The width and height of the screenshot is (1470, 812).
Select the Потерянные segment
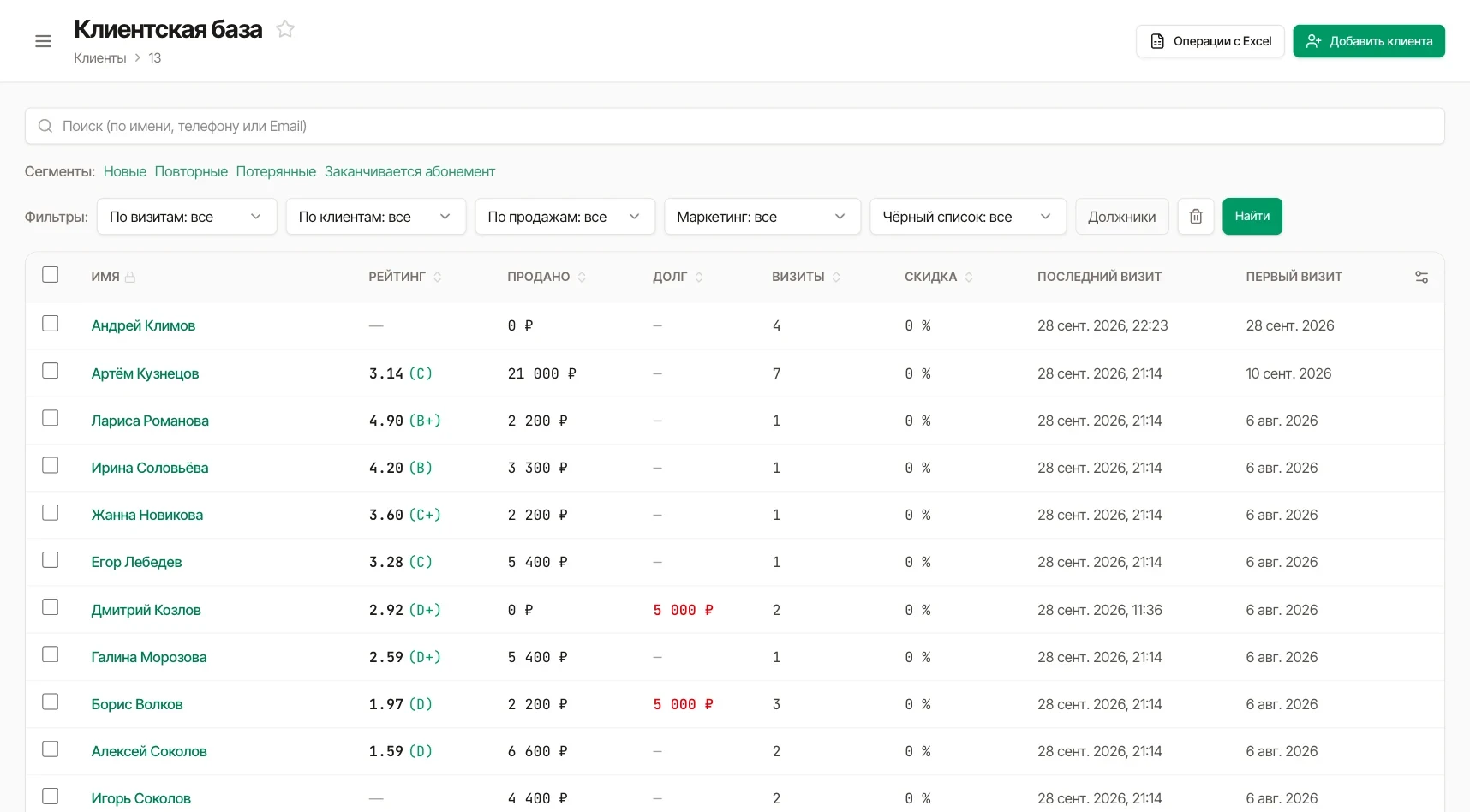(276, 171)
